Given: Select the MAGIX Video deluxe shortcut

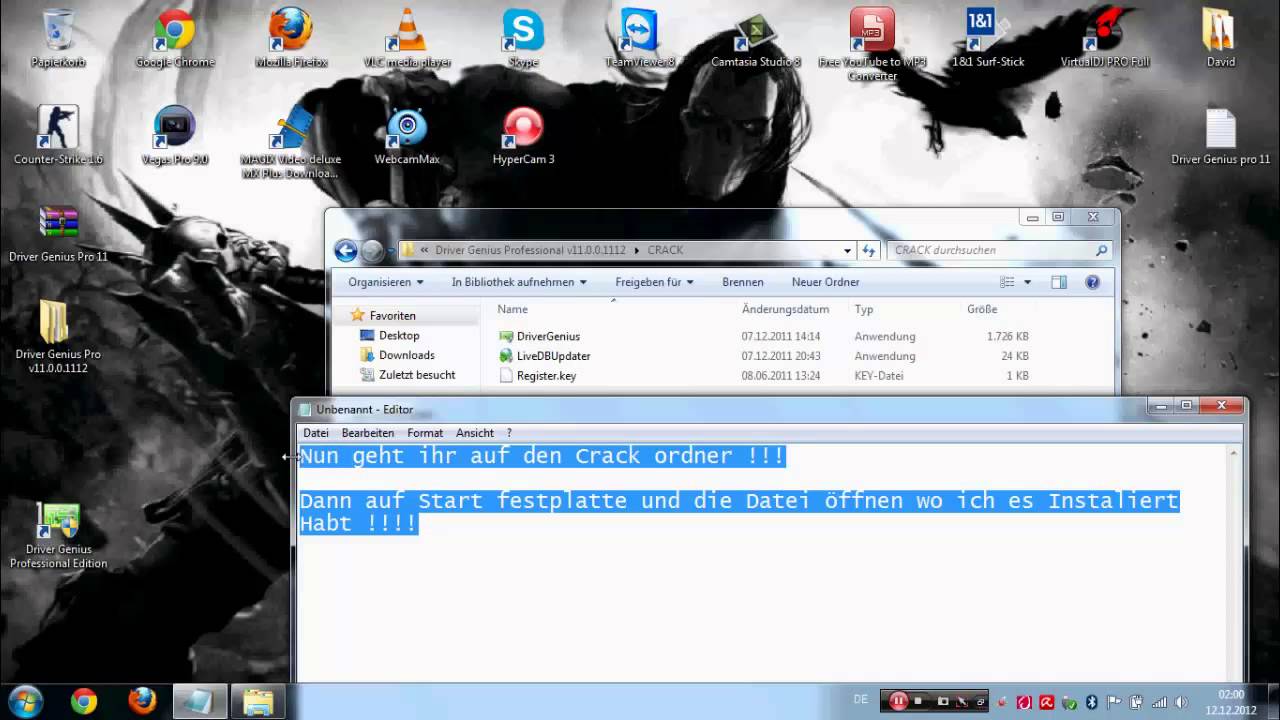Looking at the screenshot, I should pyautogui.click(x=291, y=142).
